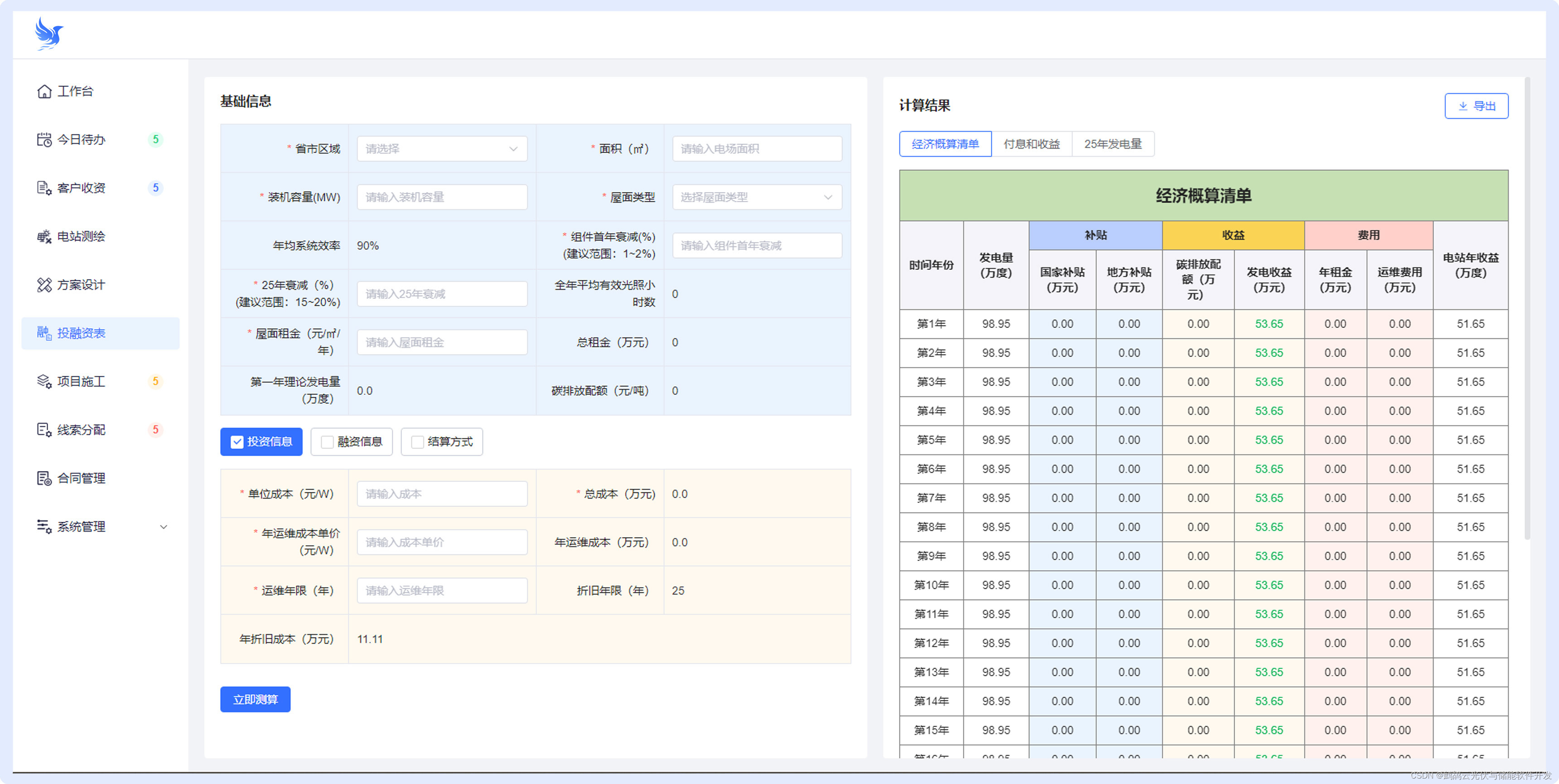Check the settlement method (结算方式) checkbox

418,442
